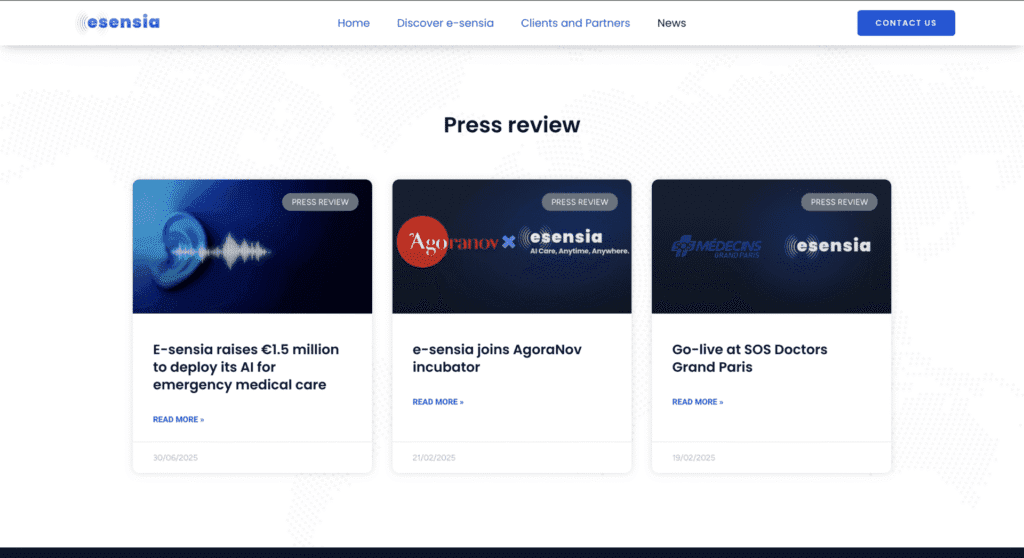Open the Médecins Grand Paris article image
The width and height of the screenshot is (1024, 558).
tap(771, 246)
